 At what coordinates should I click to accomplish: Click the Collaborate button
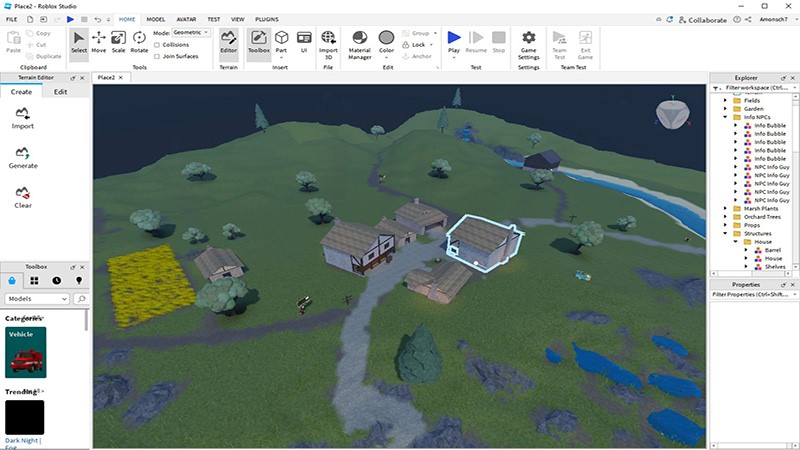(x=703, y=20)
